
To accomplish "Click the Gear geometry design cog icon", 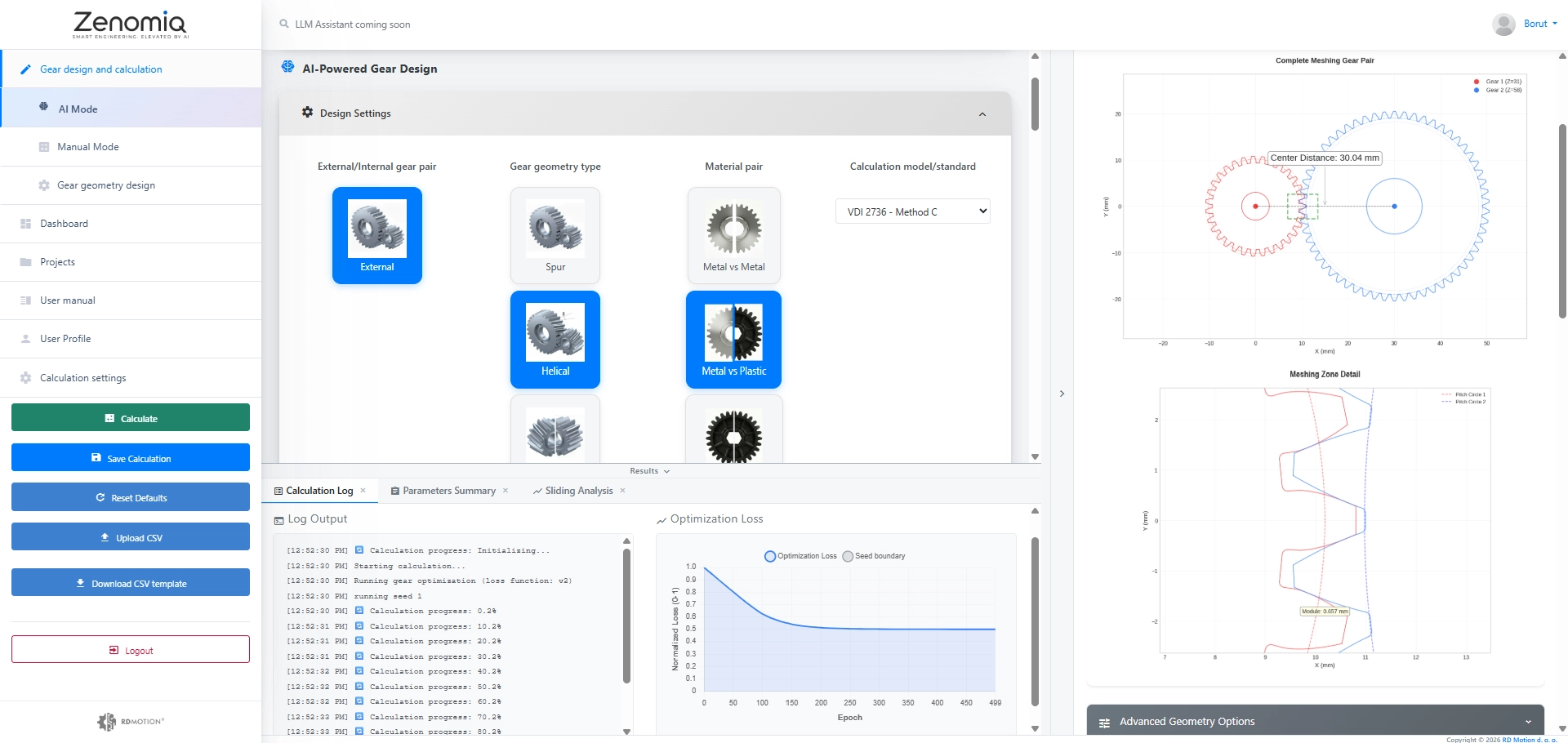I will coord(44,185).
